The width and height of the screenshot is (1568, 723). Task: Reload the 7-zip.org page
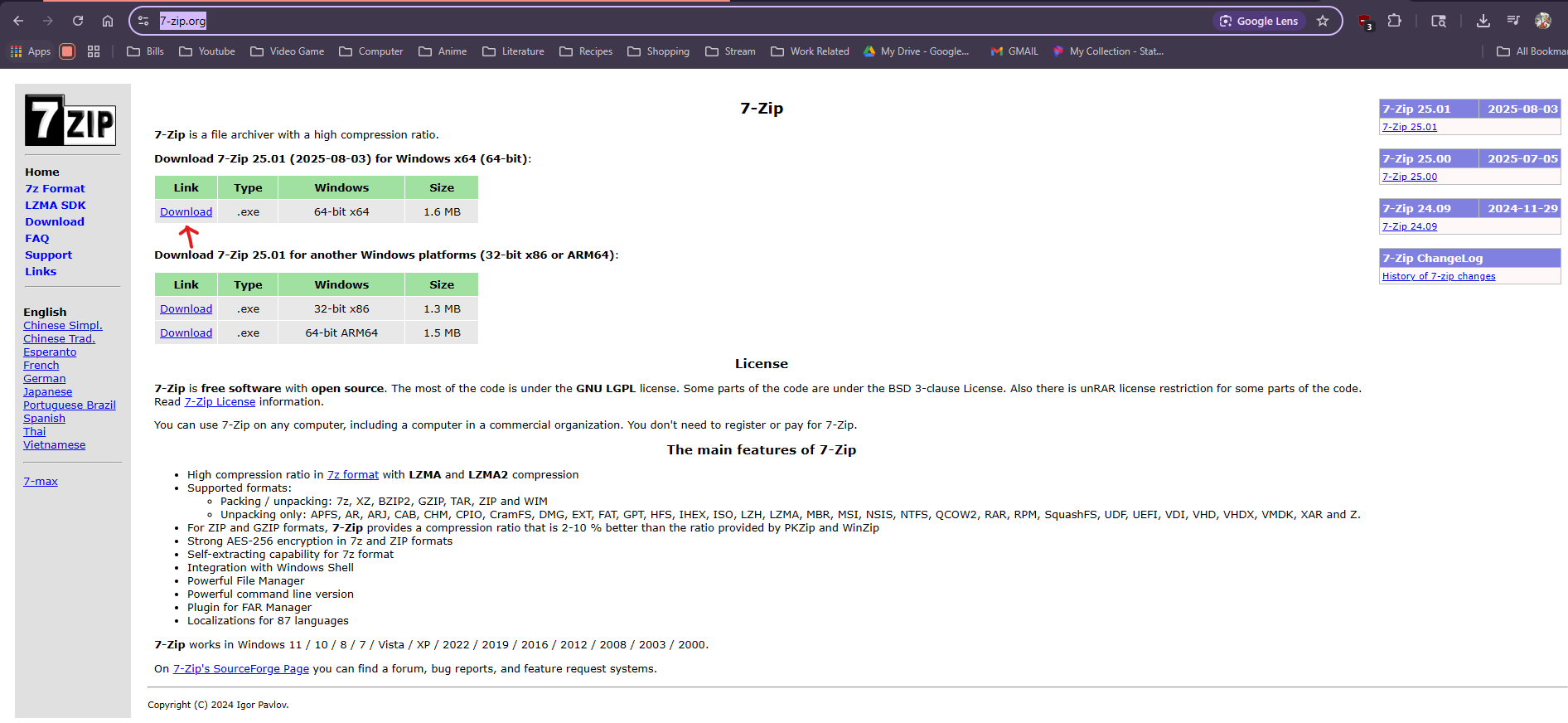pos(78,21)
